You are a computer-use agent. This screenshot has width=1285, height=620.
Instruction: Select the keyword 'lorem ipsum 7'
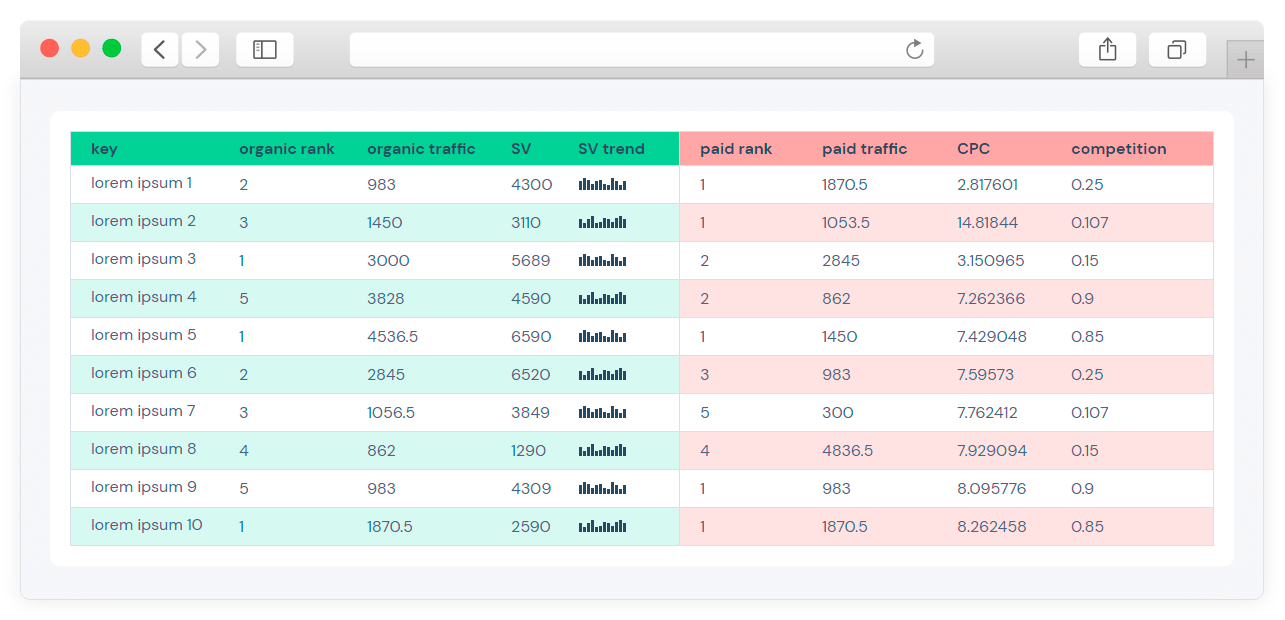point(143,411)
